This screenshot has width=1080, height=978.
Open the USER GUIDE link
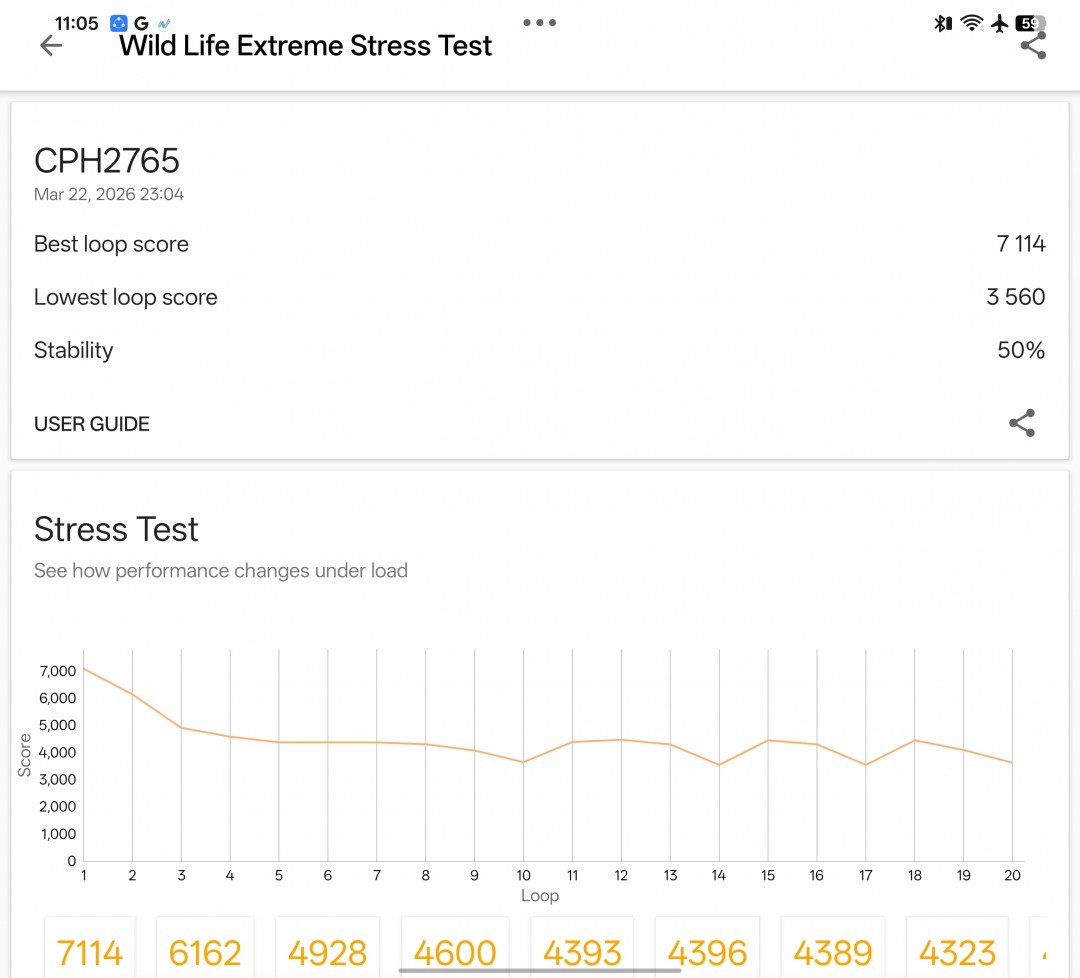pyautogui.click(x=92, y=424)
